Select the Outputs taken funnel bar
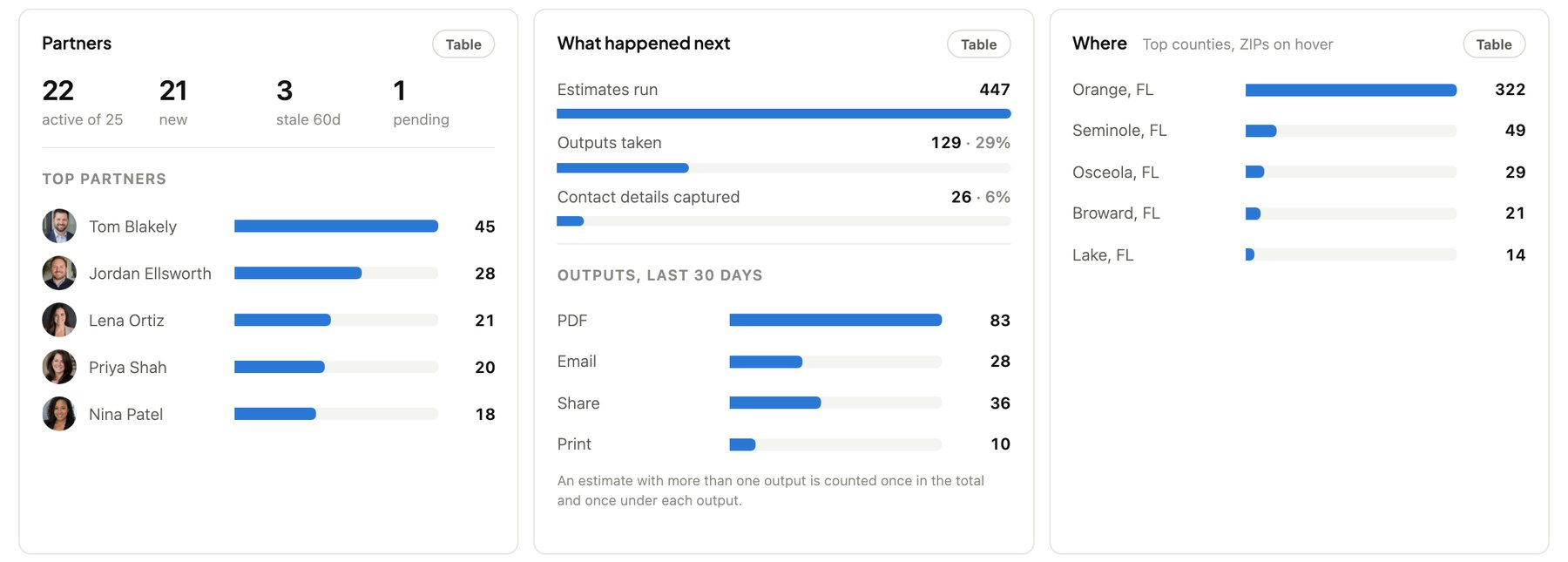The height and width of the screenshot is (562, 1568). click(784, 168)
